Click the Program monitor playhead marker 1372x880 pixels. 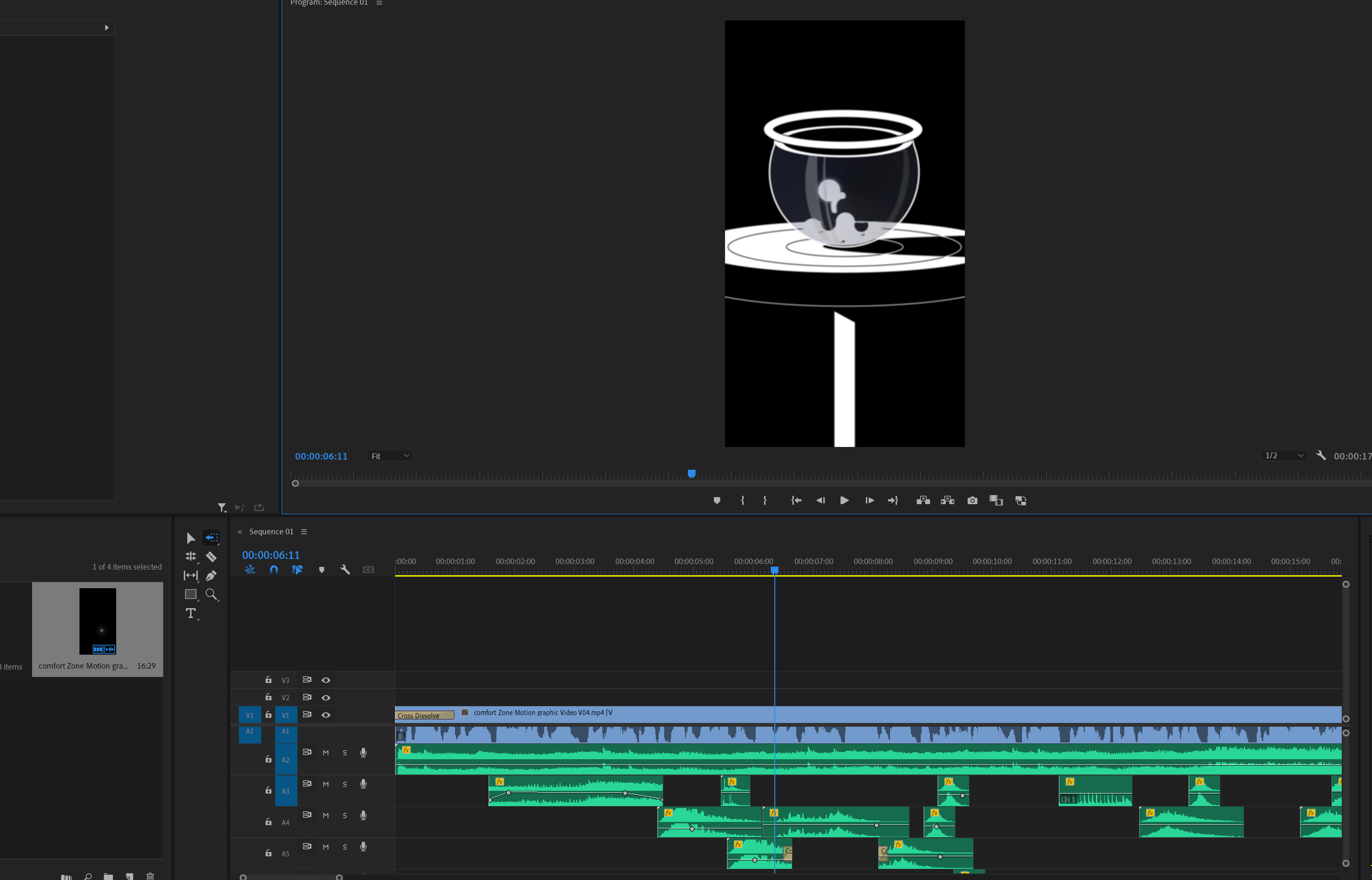pos(692,474)
